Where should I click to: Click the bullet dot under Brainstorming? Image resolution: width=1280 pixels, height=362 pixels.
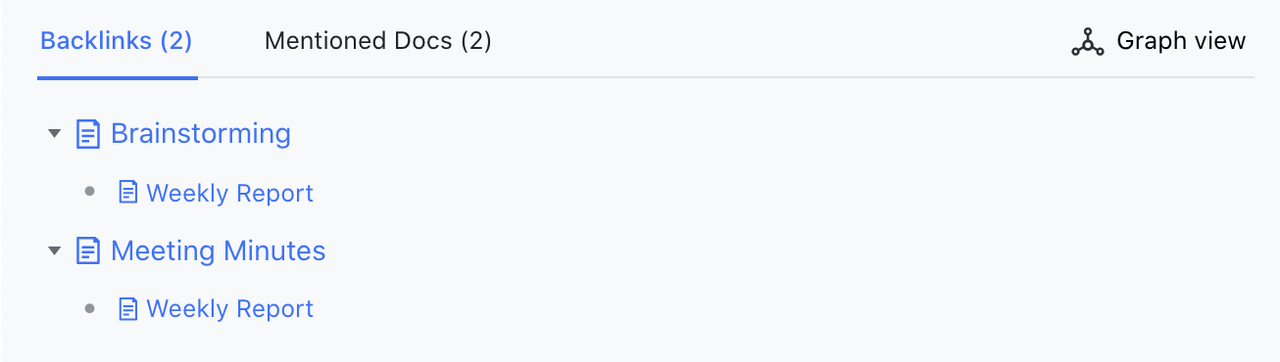point(90,192)
